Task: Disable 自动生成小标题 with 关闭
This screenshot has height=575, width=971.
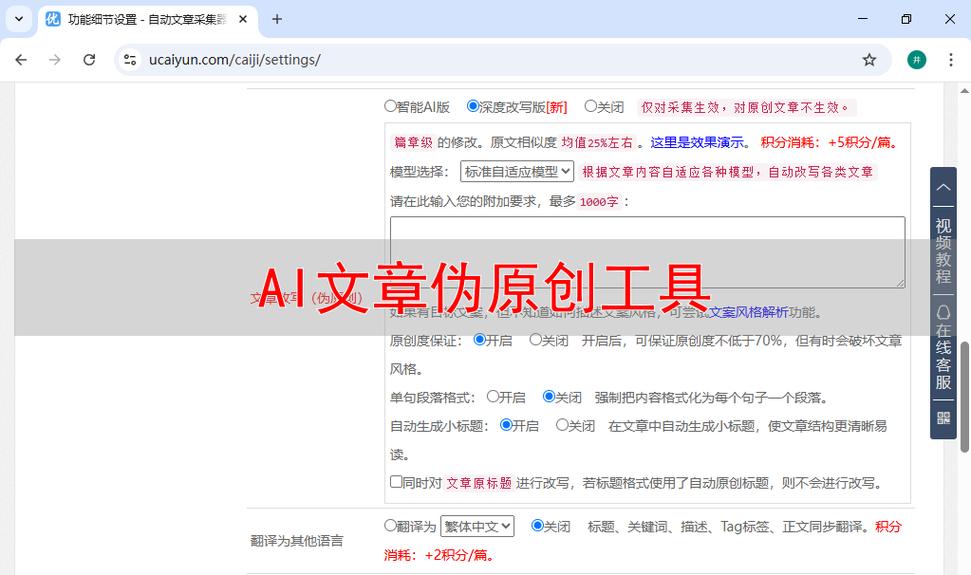Action: pos(562,425)
